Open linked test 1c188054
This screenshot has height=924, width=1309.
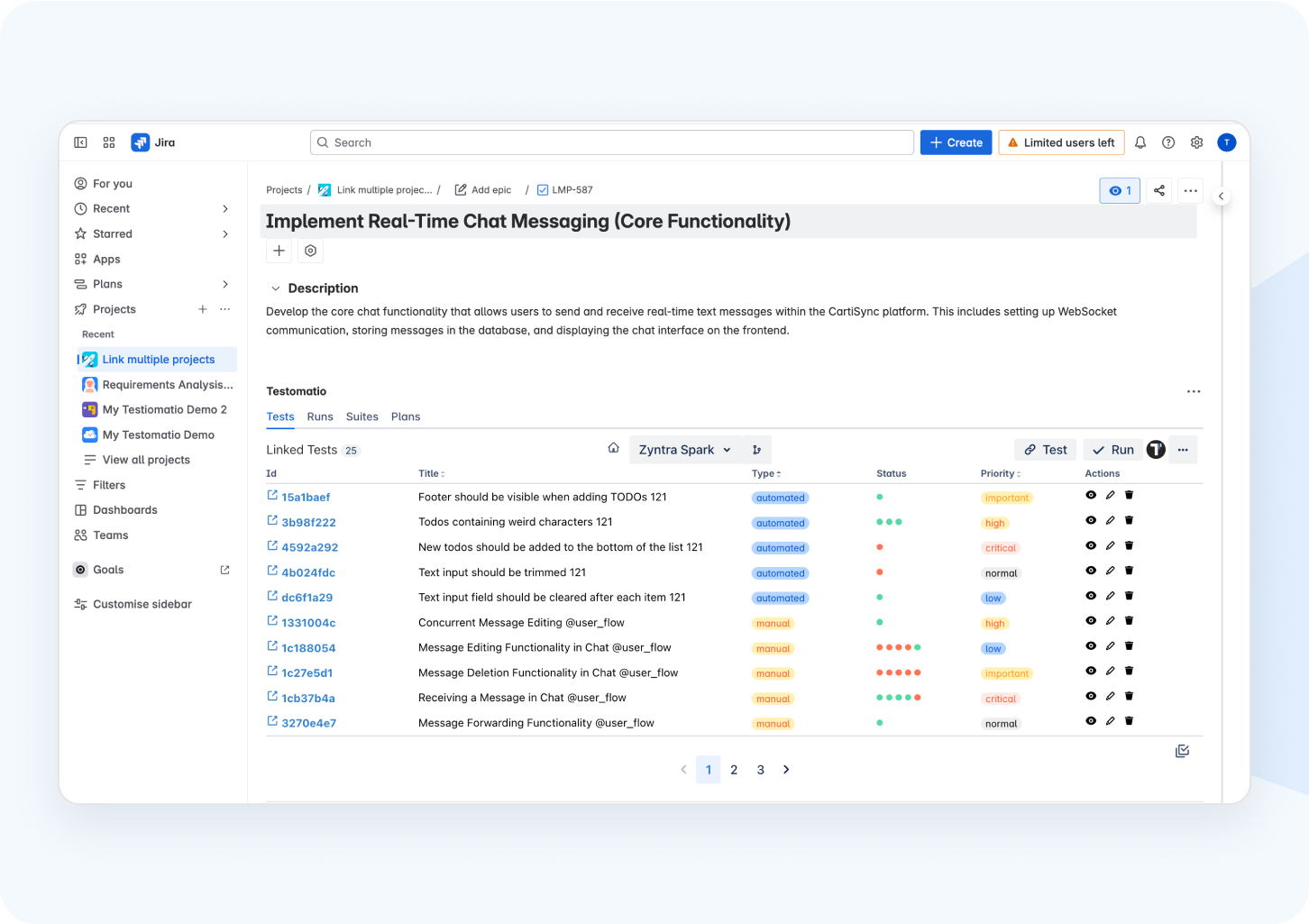coord(307,648)
